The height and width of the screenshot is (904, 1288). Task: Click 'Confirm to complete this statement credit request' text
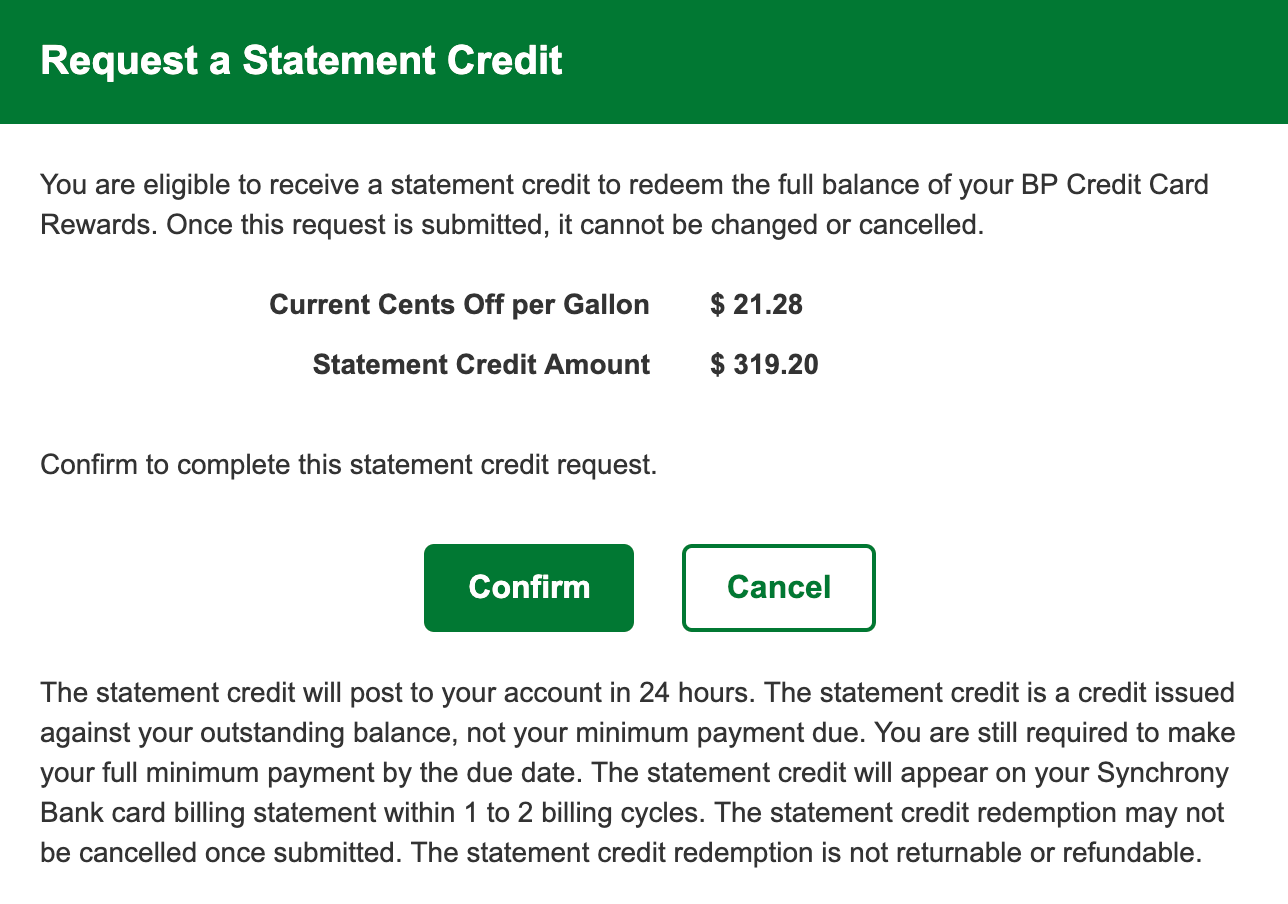click(x=348, y=465)
